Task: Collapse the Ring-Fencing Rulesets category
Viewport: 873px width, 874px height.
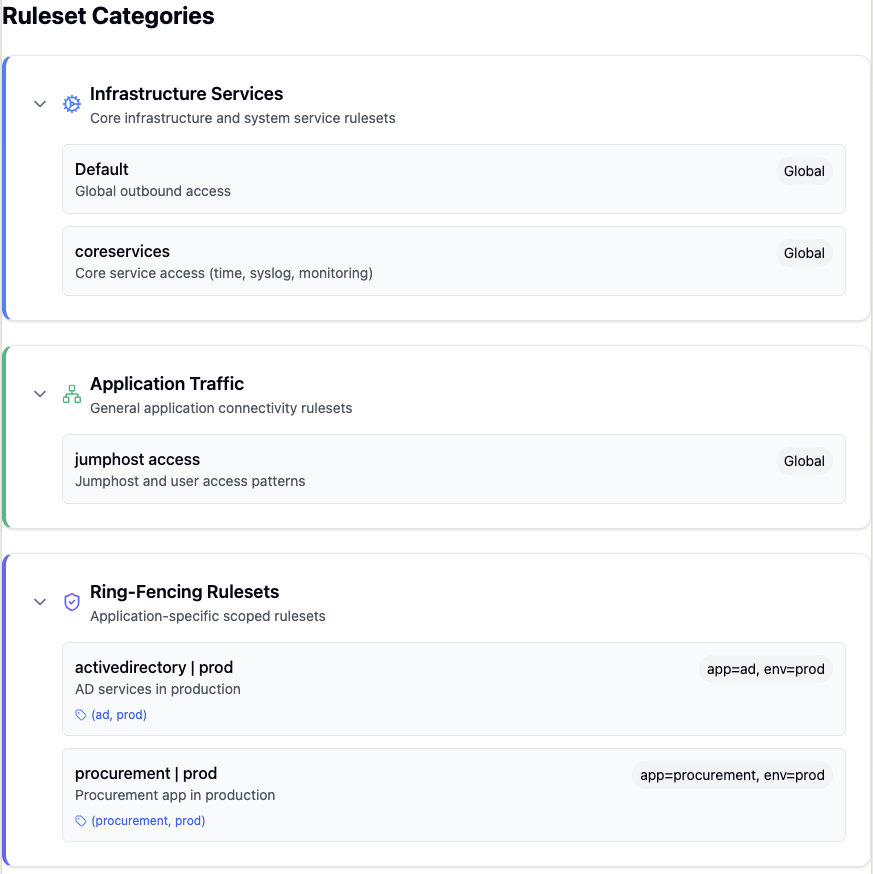Action: pyautogui.click(x=40, y=602)
